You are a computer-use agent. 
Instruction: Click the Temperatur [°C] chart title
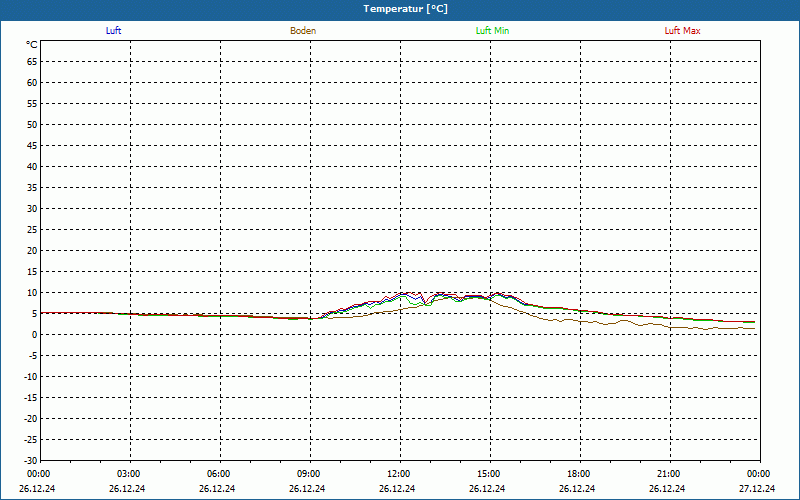click(x=406, y=9)
